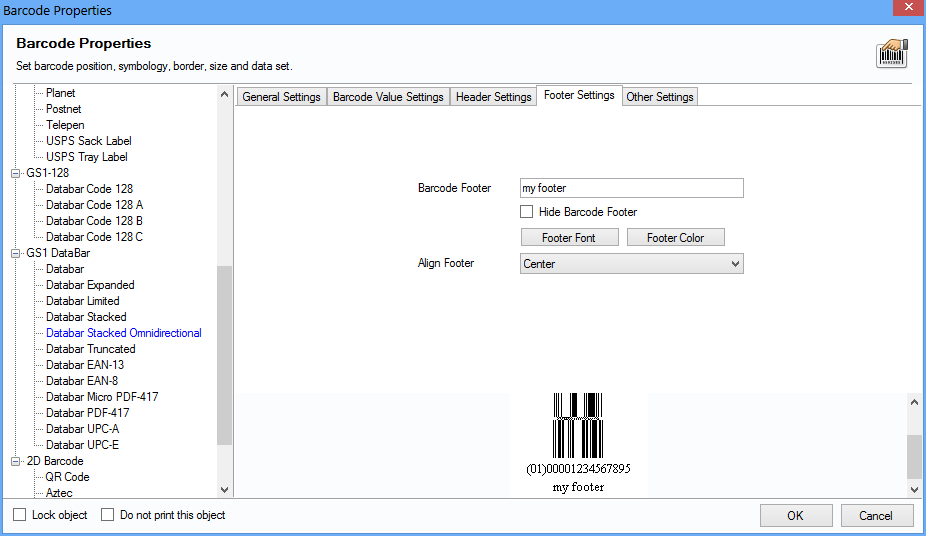Choose Databar Stacked symbology
This screenshot has height=536, width=926.
(x=86, y=317)
